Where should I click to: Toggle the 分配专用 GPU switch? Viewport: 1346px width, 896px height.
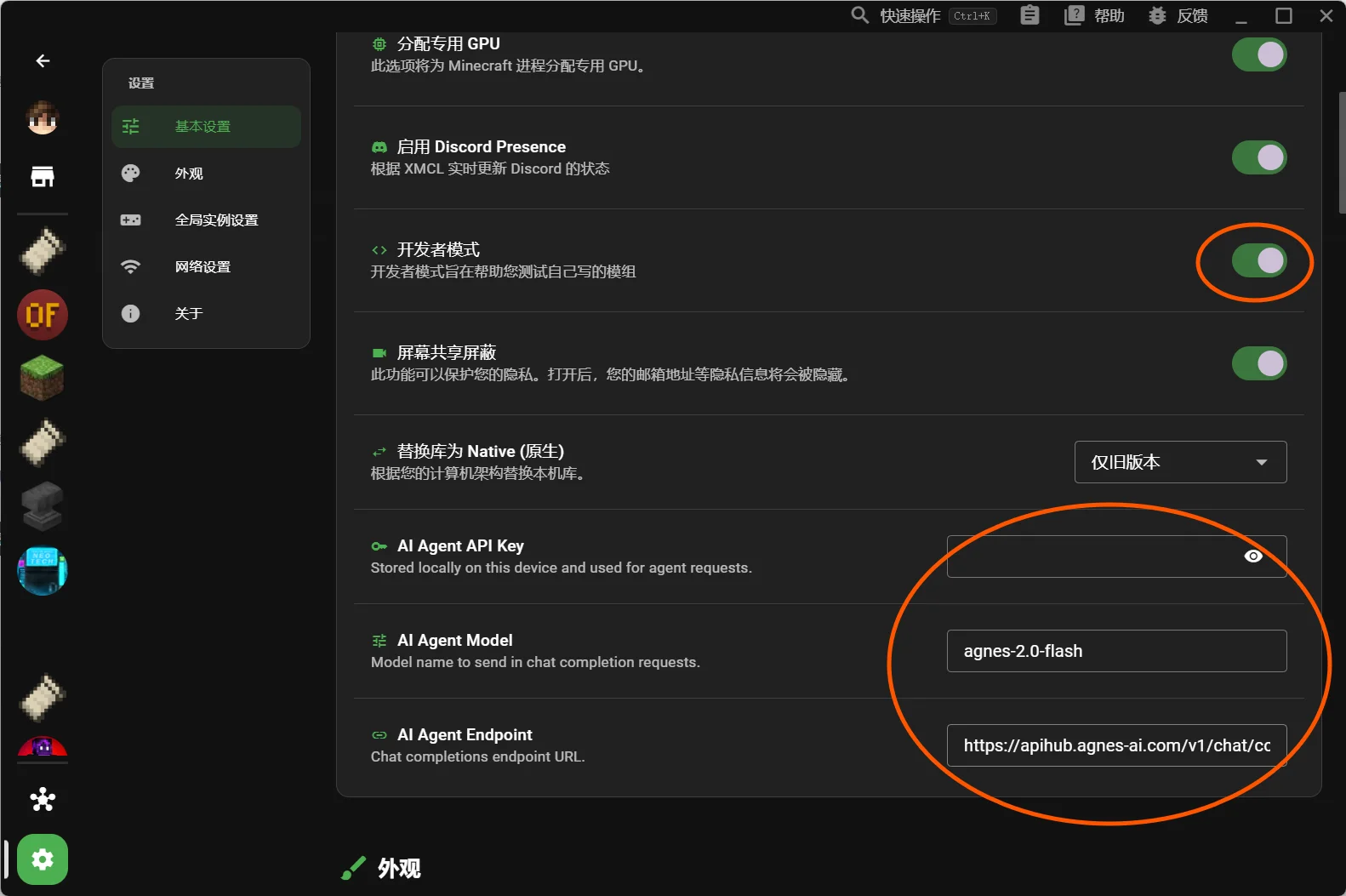coord(1259,54)
